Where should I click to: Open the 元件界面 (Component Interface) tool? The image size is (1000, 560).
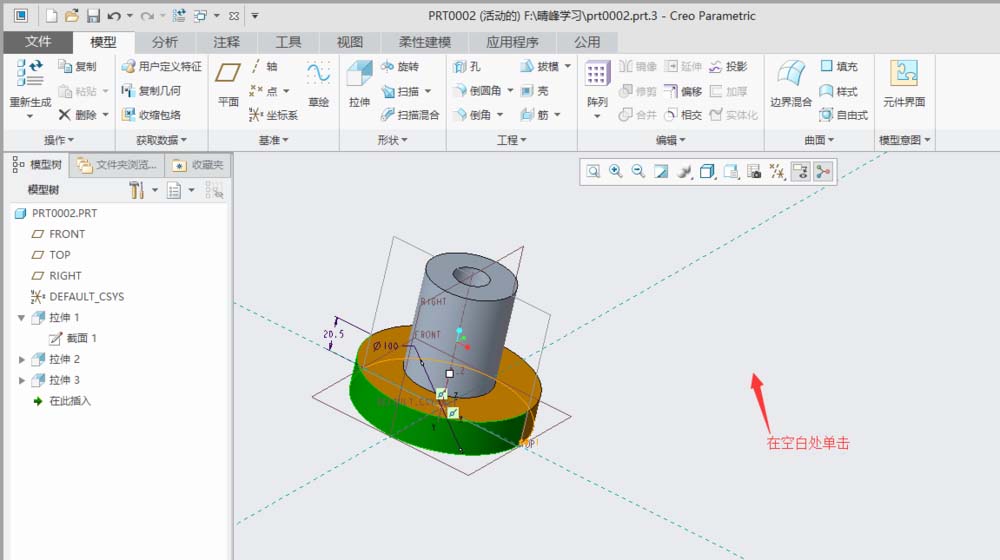(x=904, y=84)
